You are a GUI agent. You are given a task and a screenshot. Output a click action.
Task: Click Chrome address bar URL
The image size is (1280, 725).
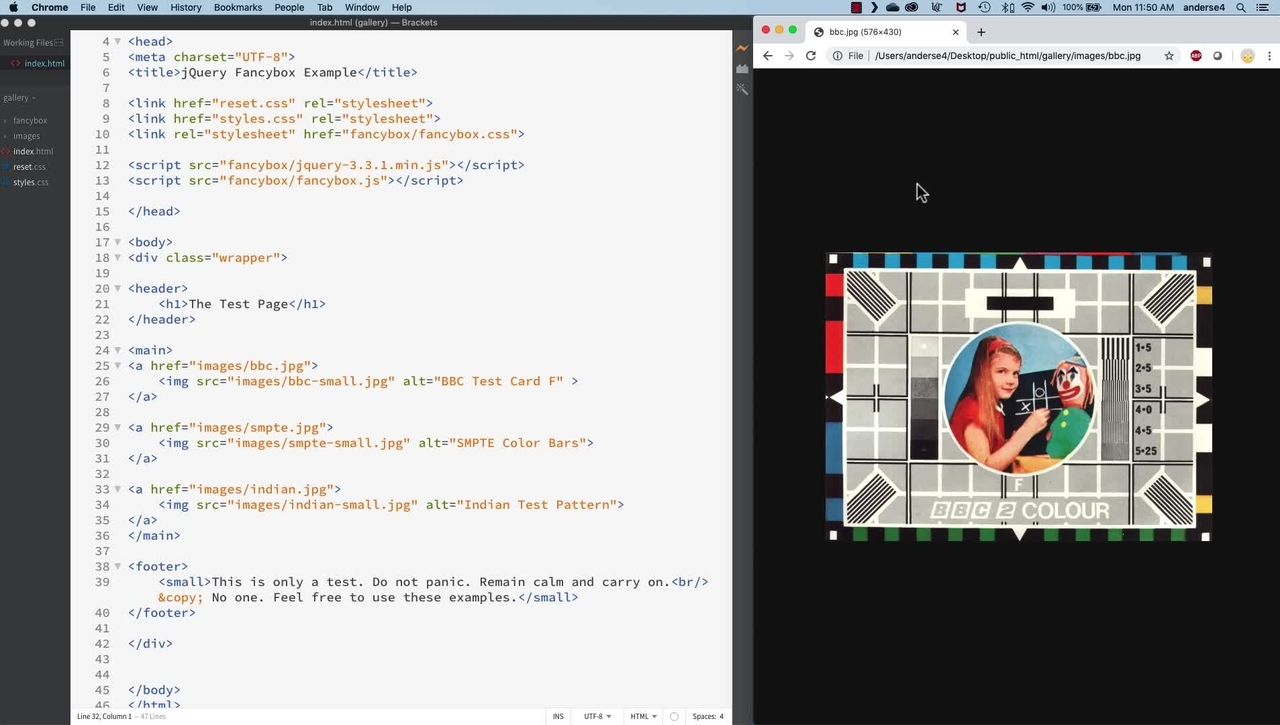point(1007,56)
